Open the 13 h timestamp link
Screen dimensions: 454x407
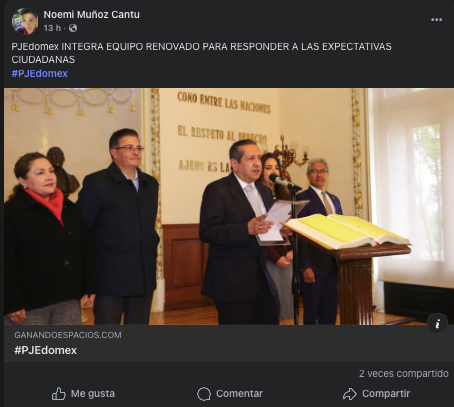click(52, 28)
